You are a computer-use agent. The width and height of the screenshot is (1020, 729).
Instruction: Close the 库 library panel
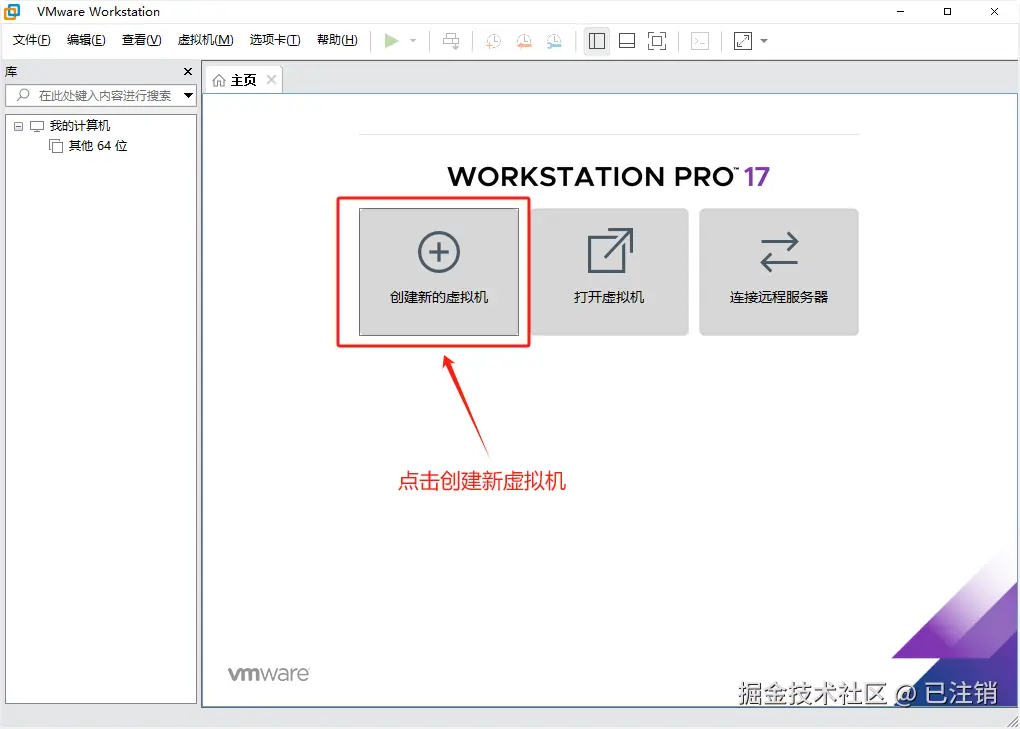click(x=188, y=72)
